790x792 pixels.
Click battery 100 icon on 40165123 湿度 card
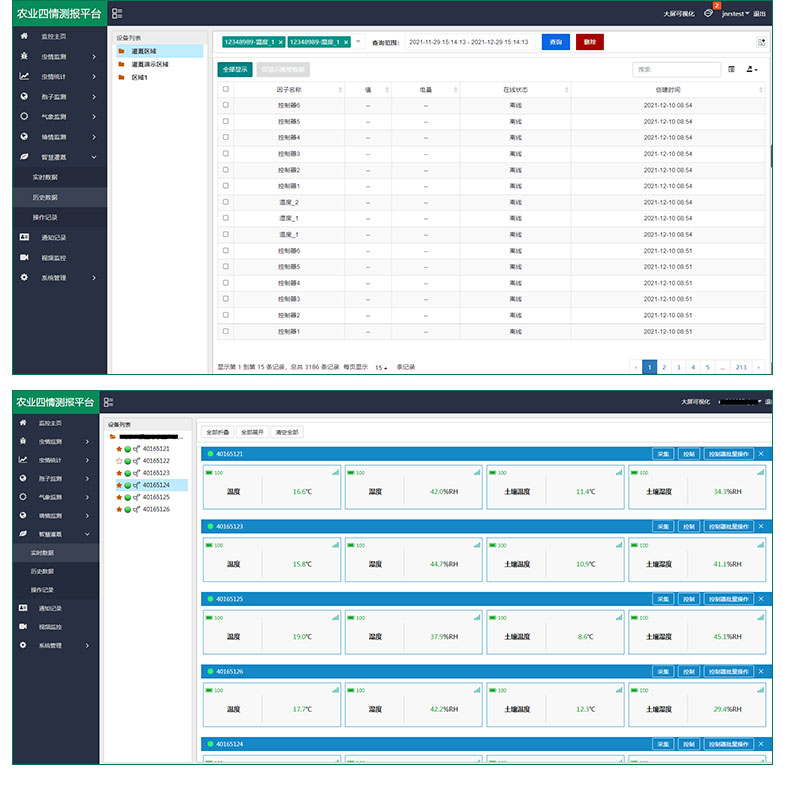coord(355,545)
